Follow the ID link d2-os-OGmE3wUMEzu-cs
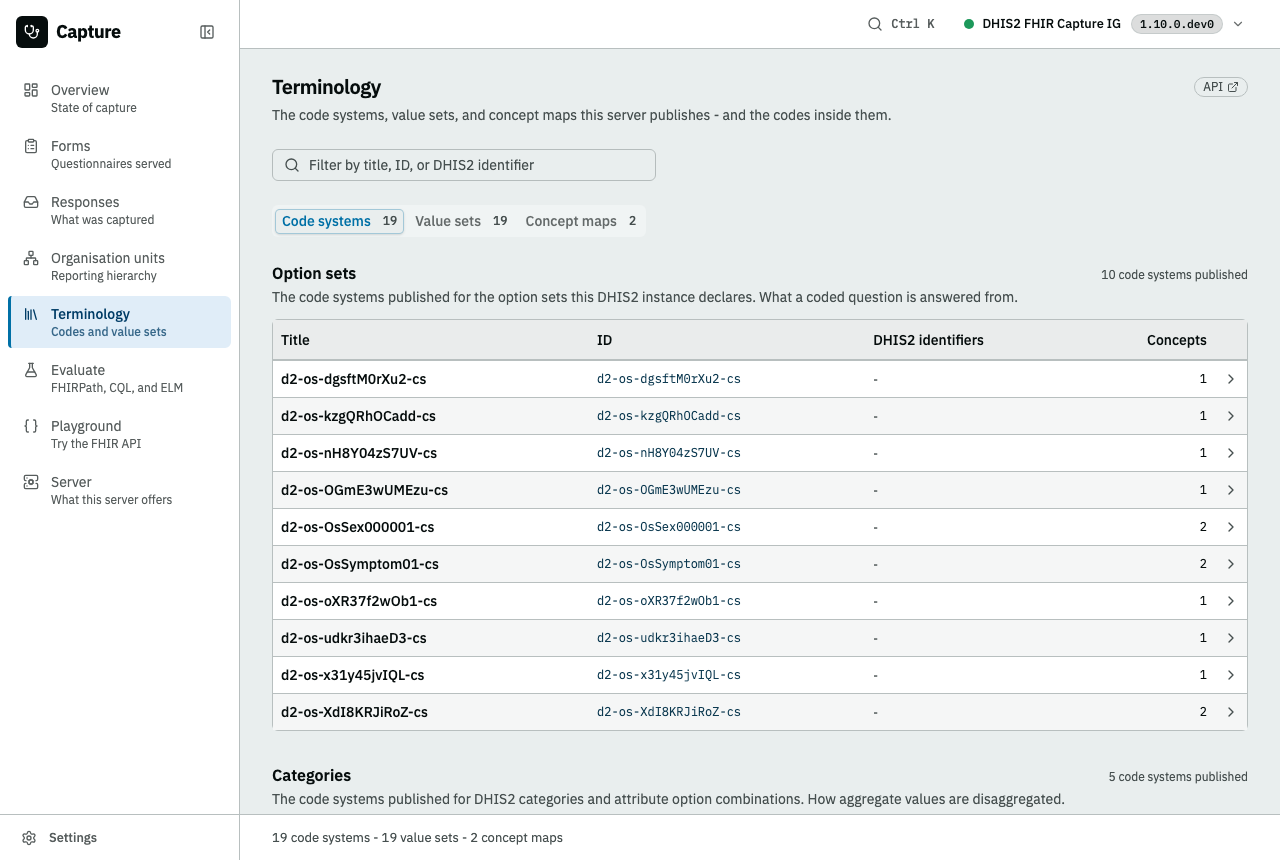The image size is (1280, 860). click(669, 490)
